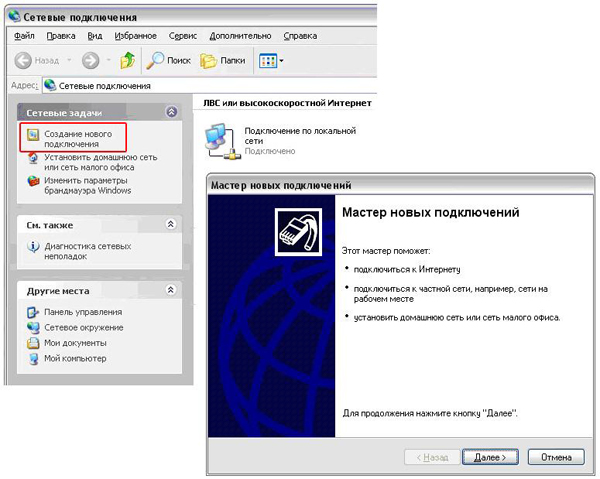Select Подключение по локальной сети icon
The width and height of the screenshot is (600, 479).
tap(223, 141)
